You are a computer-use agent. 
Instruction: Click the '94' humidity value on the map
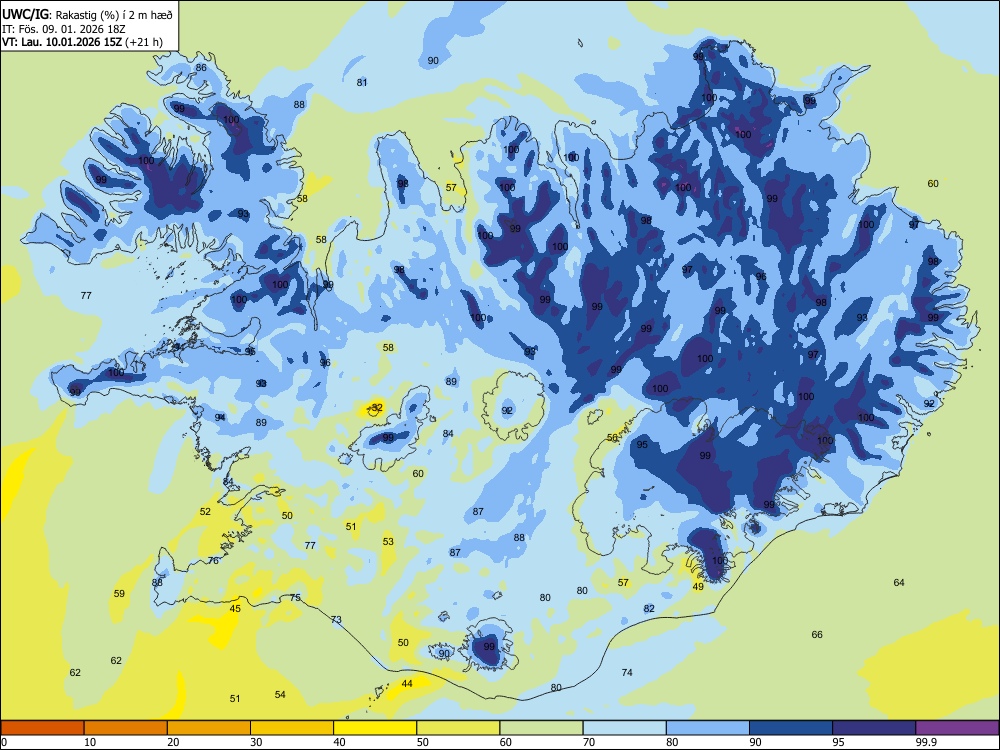220,417
